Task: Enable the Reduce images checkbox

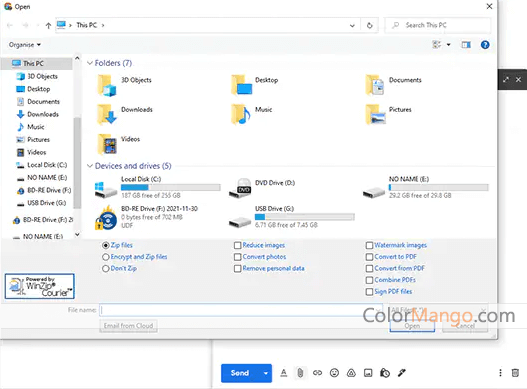Action: 238,245
